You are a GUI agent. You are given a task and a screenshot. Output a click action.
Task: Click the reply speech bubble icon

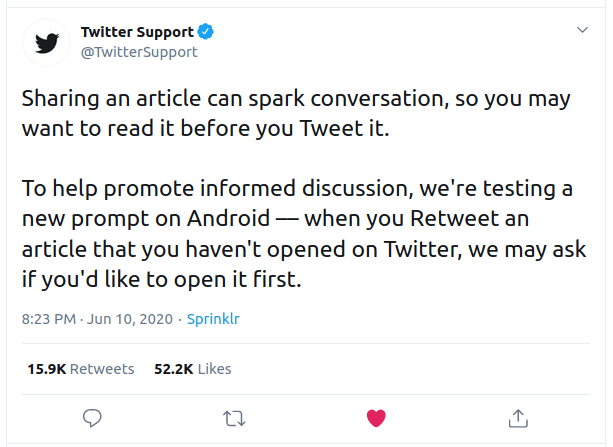(x=92, y=415)
